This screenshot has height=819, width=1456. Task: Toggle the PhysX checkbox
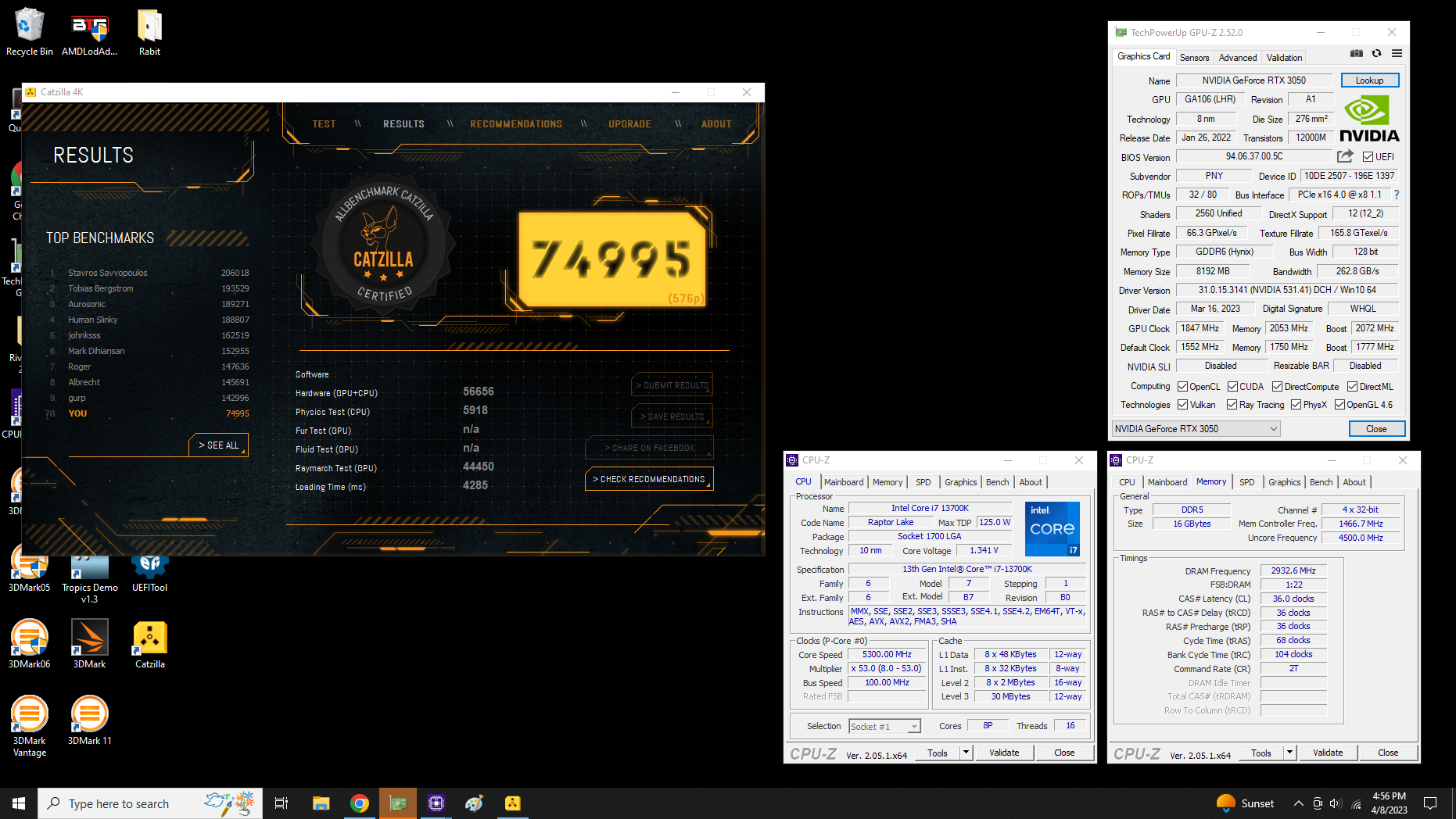(x=1296, y=405)
